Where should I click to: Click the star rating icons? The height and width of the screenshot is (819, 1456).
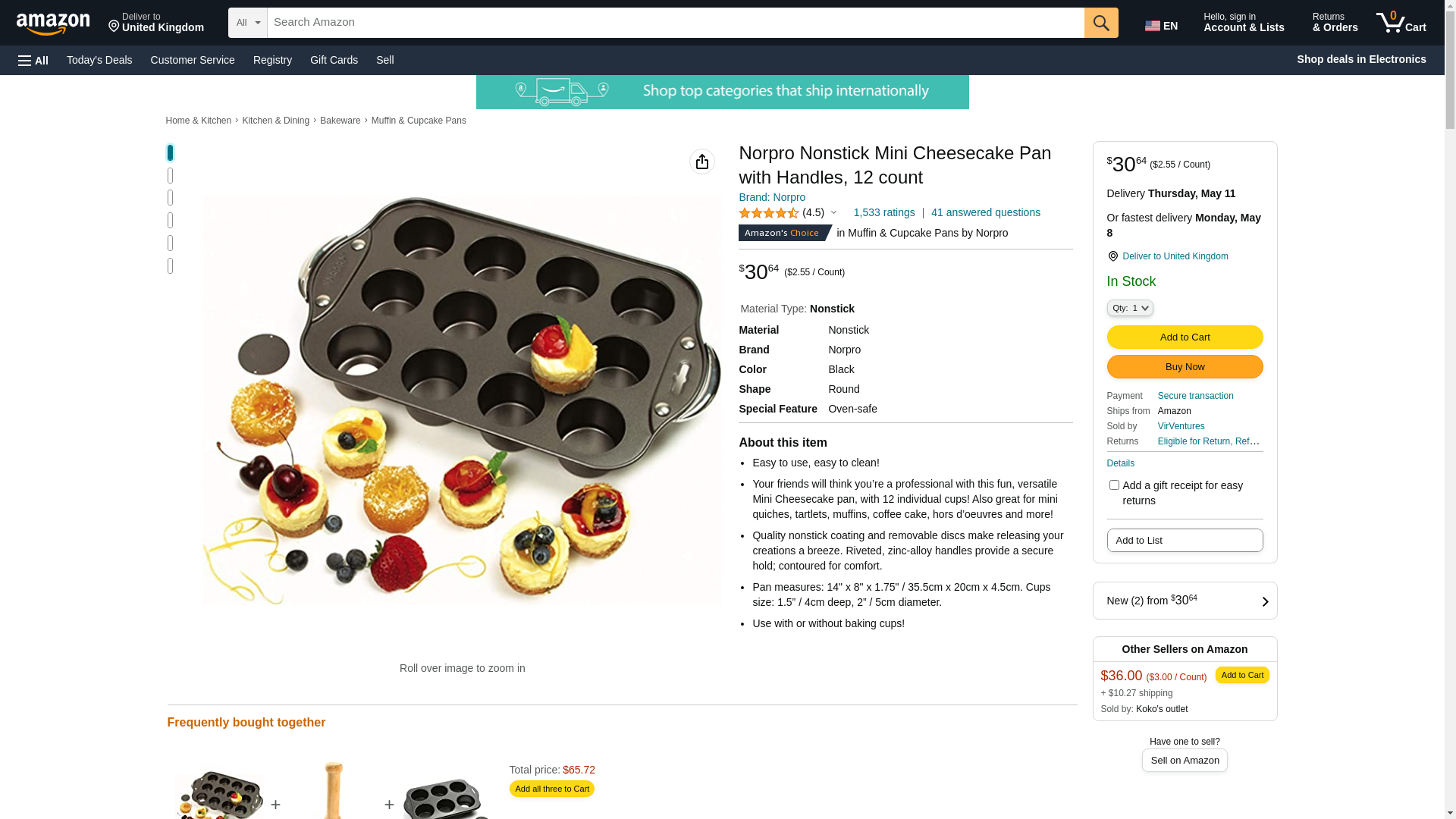coord(769,213)
